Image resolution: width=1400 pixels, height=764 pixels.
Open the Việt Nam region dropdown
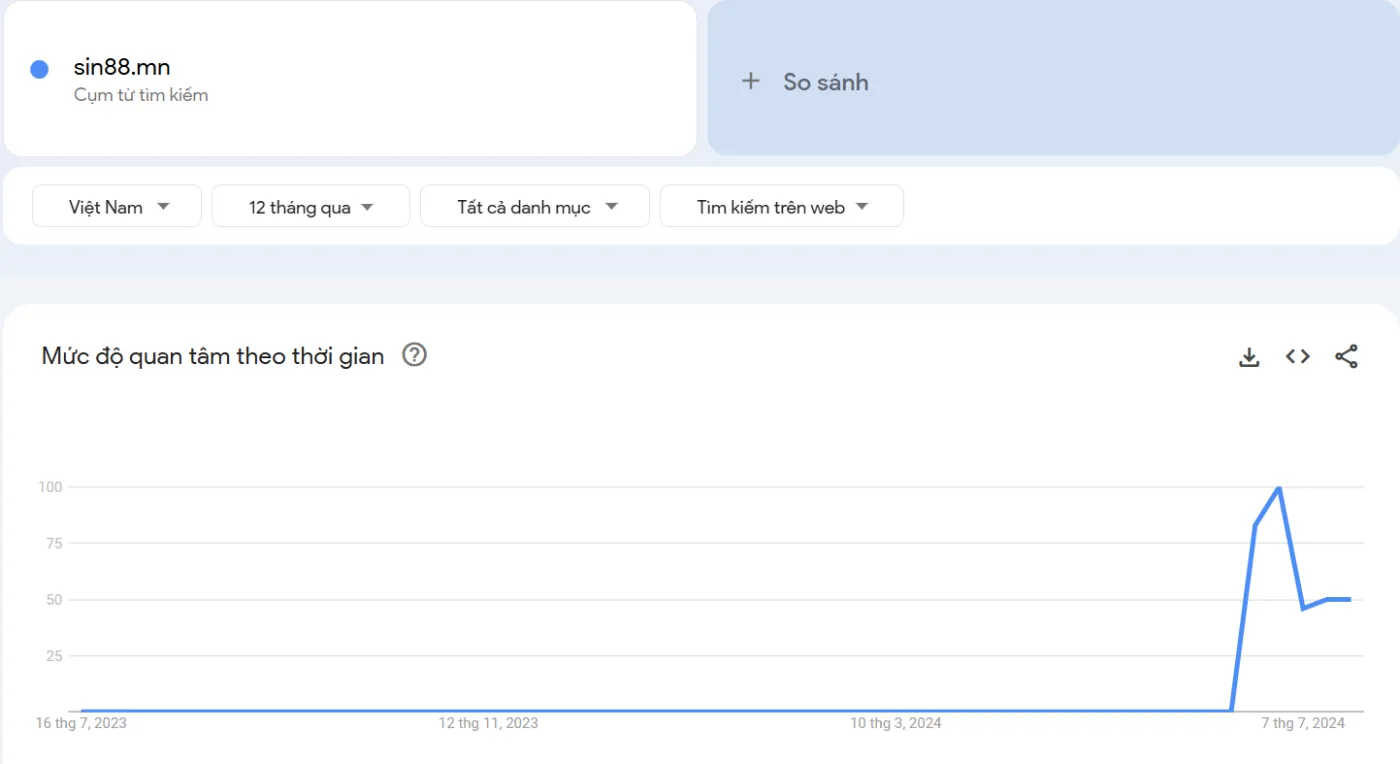[x=117, y=206]
